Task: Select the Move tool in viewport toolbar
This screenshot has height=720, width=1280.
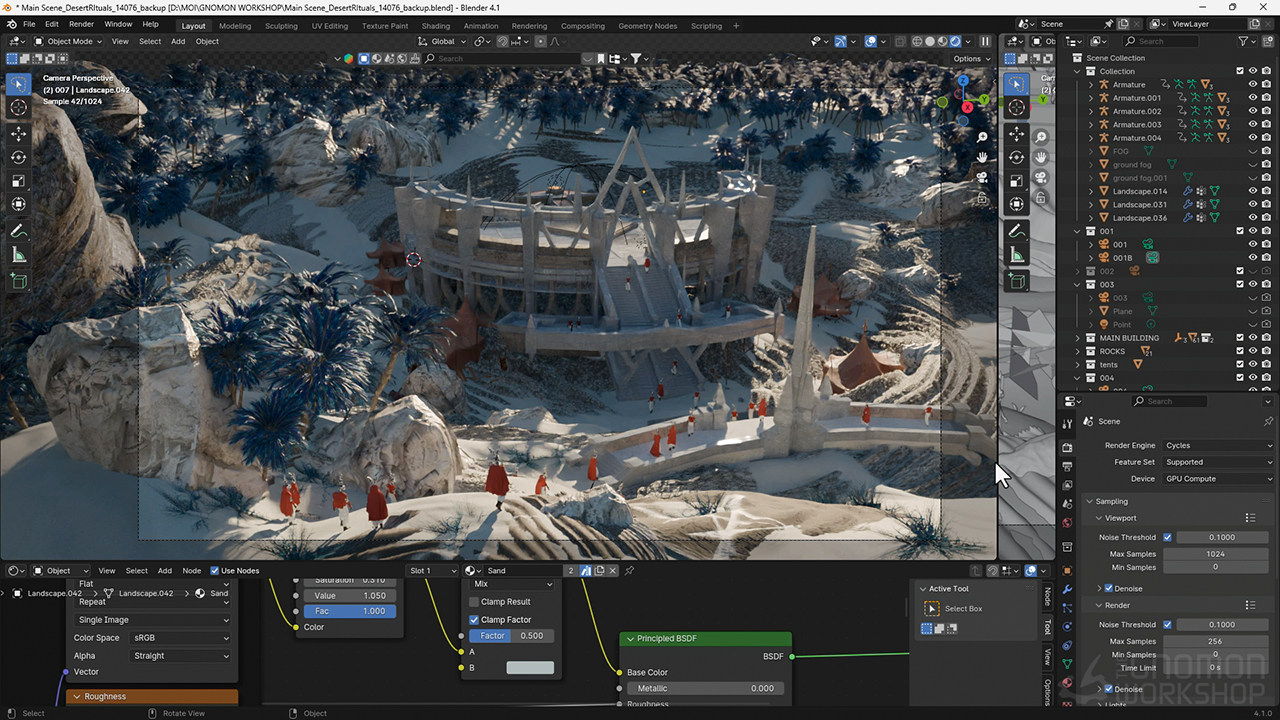Action: (18, 133)
